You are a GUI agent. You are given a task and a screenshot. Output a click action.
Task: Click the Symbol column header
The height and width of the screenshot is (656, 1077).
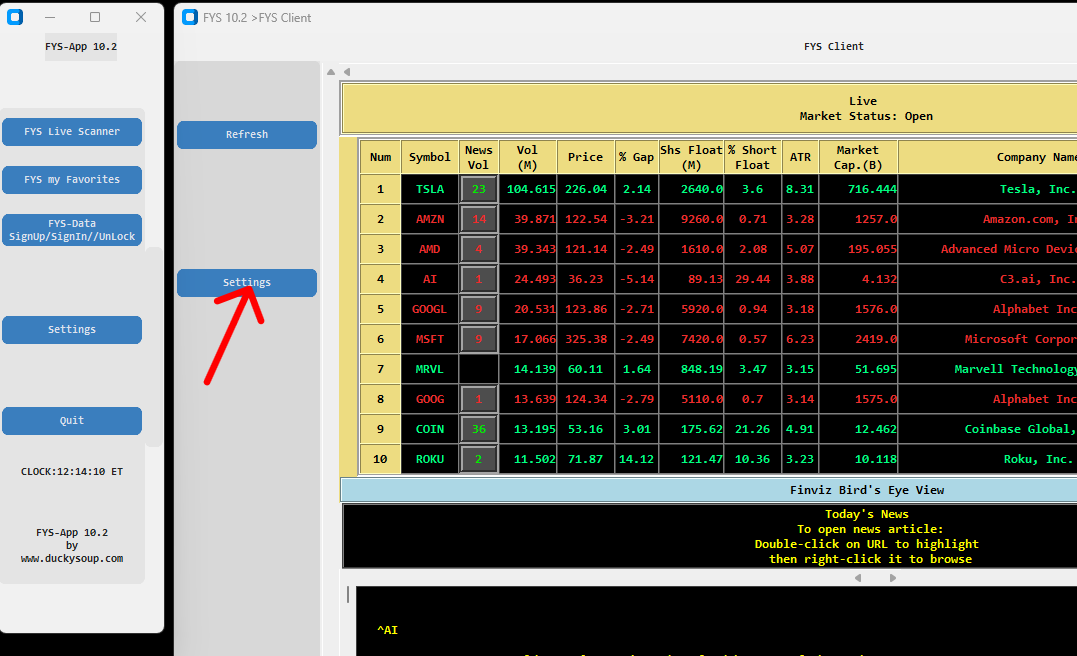(430, 157)
